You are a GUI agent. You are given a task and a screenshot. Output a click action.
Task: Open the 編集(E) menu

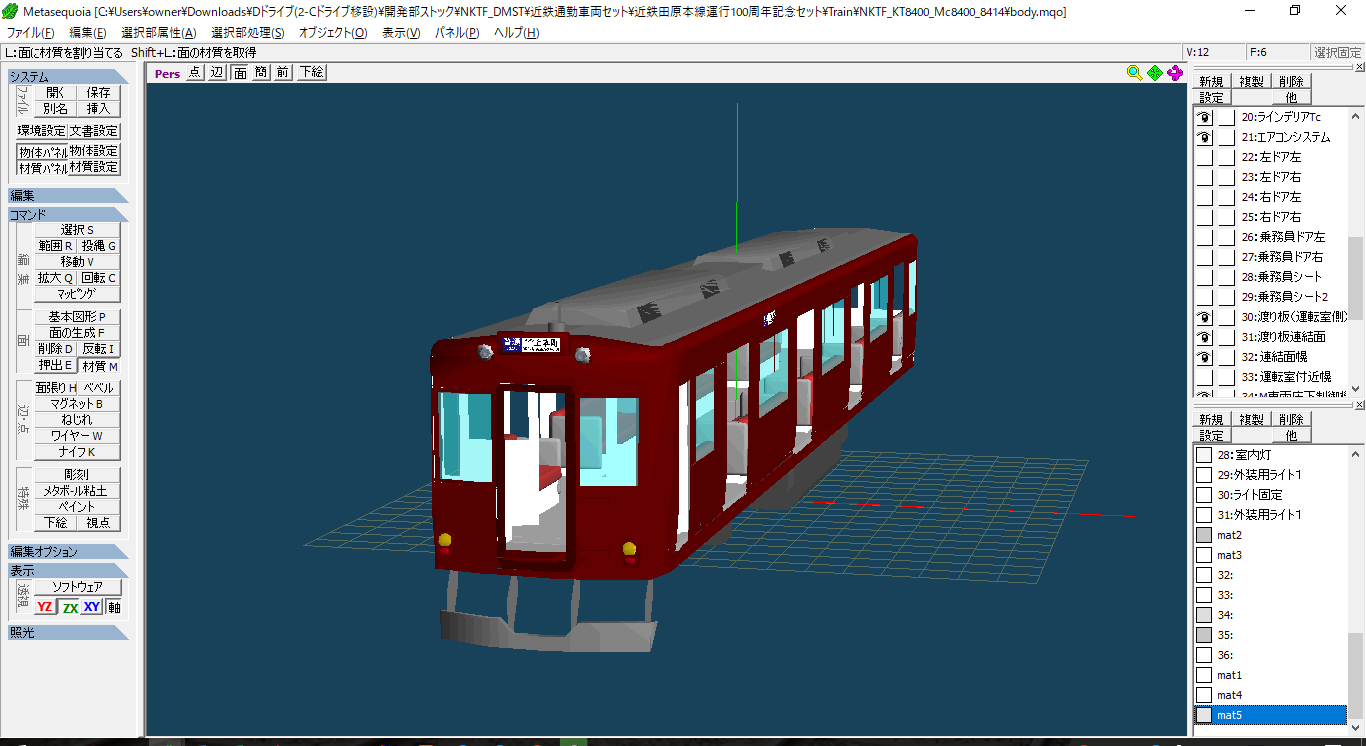pyautogui.click(x=88, y=33)
